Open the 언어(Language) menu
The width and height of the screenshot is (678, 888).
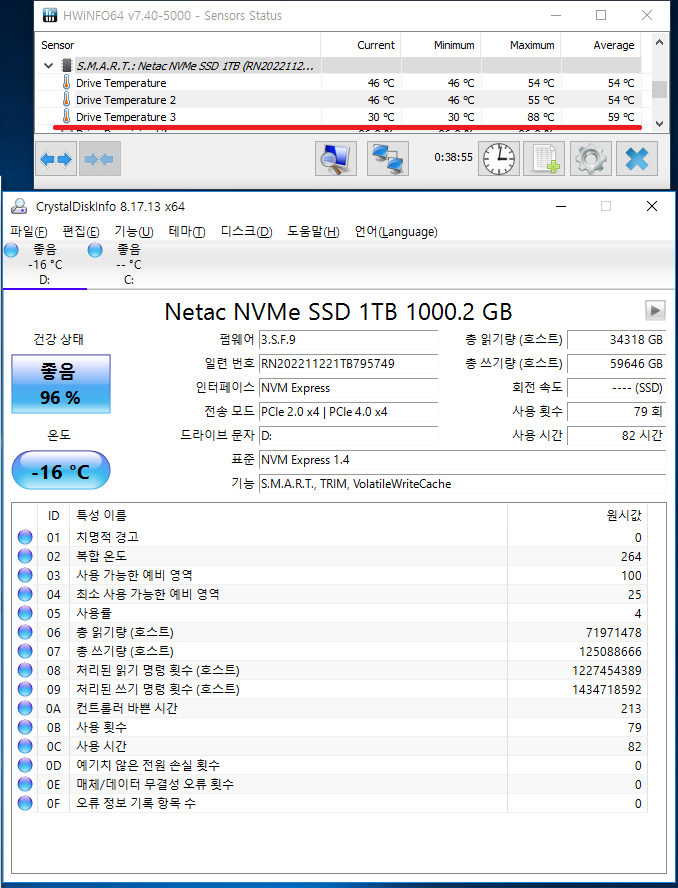pos(396,232)
